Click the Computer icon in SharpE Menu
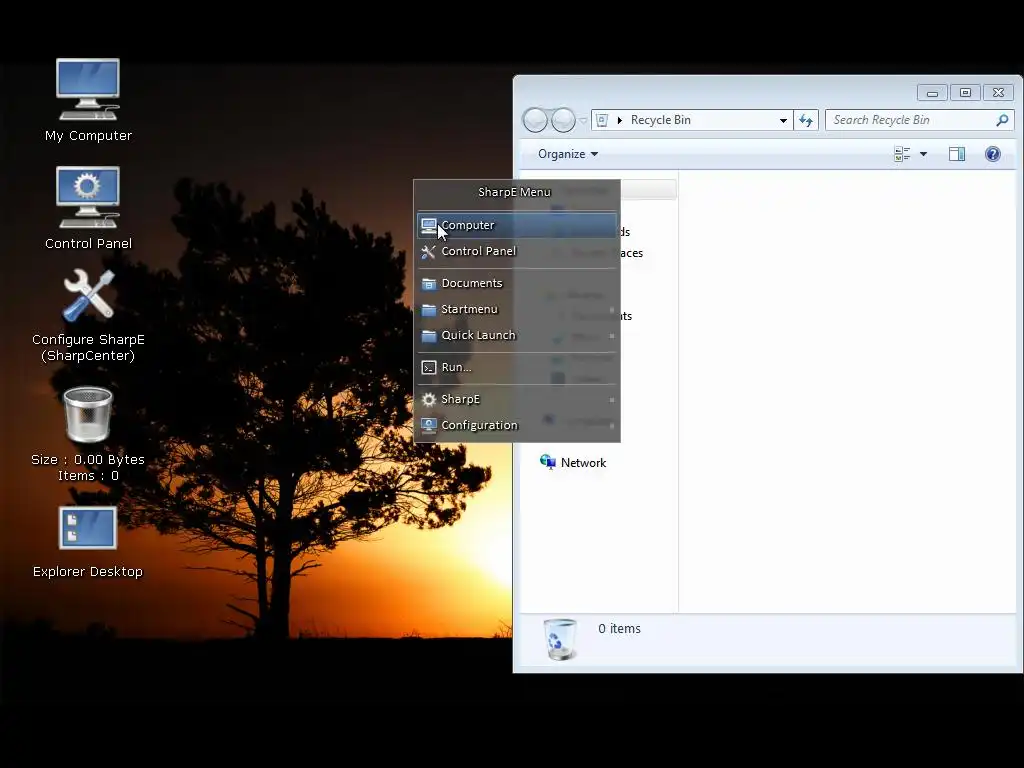 [429, 225]
